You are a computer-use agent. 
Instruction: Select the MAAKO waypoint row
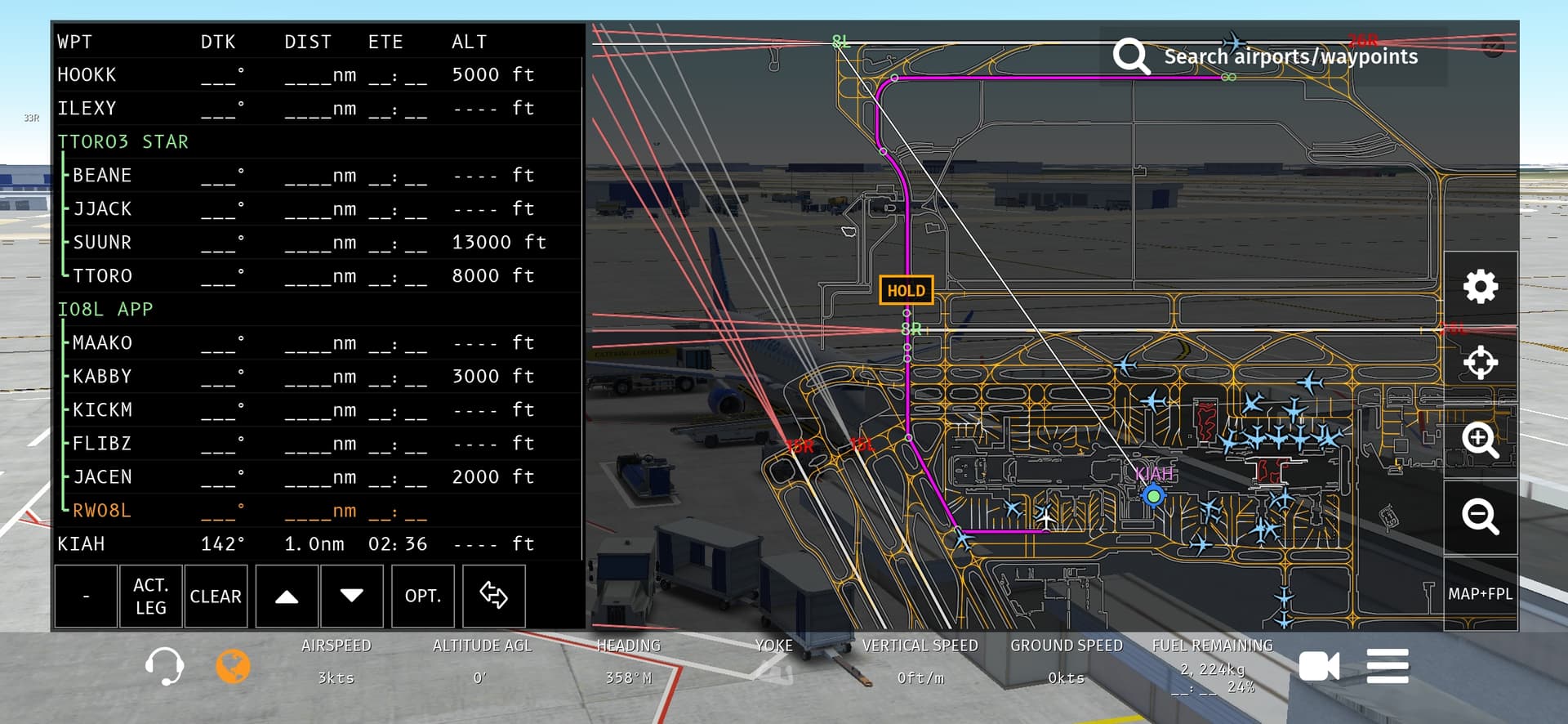click(318, 343)
